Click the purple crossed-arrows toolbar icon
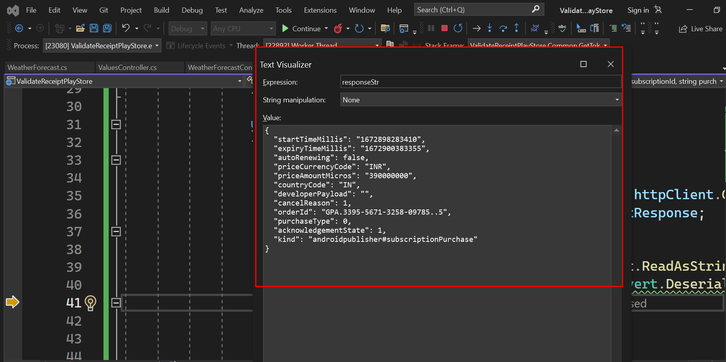This screenshot has width=726, height=362. pyautogui.click(x=535, y=29)
